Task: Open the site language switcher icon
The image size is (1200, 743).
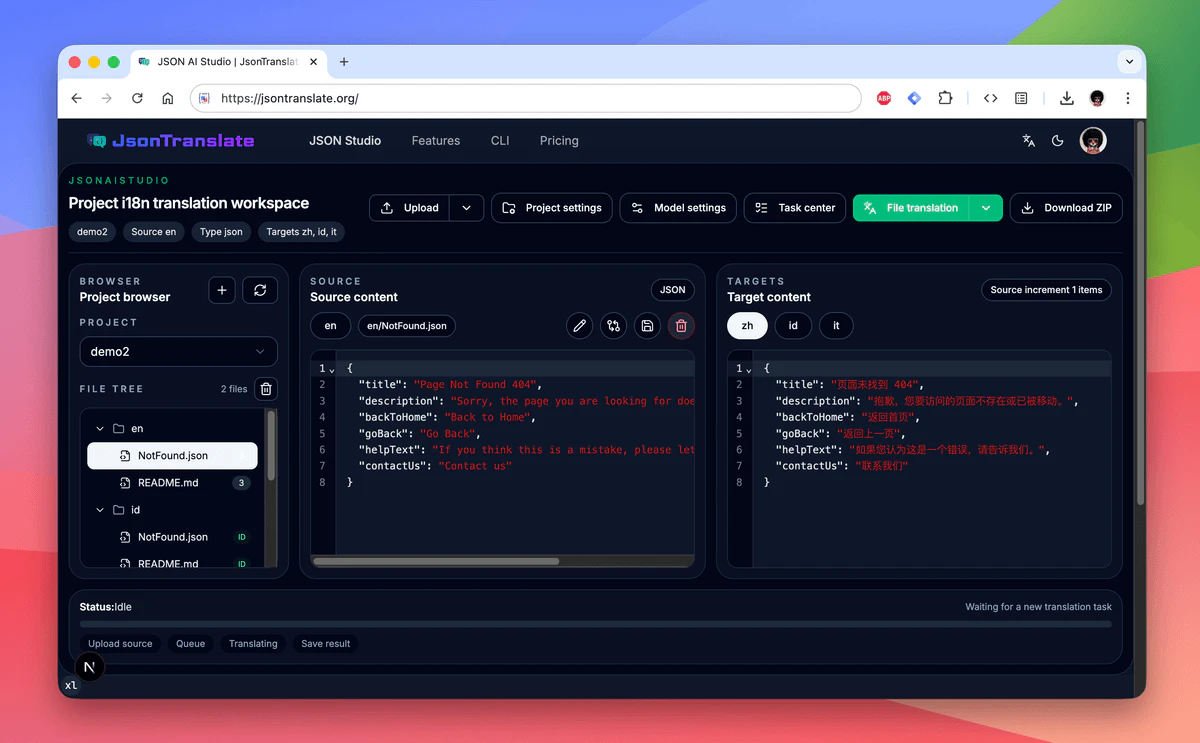Action: [1028, 141]
